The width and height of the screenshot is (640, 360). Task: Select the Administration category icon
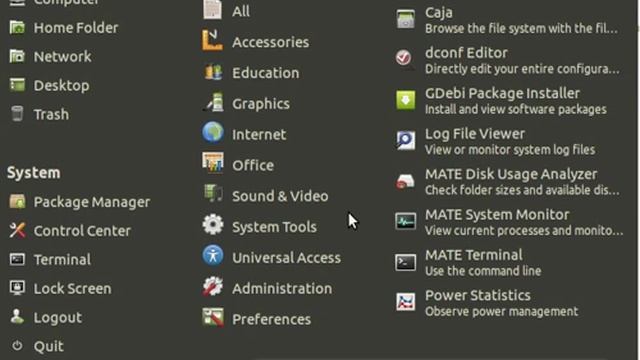point(213,287)
